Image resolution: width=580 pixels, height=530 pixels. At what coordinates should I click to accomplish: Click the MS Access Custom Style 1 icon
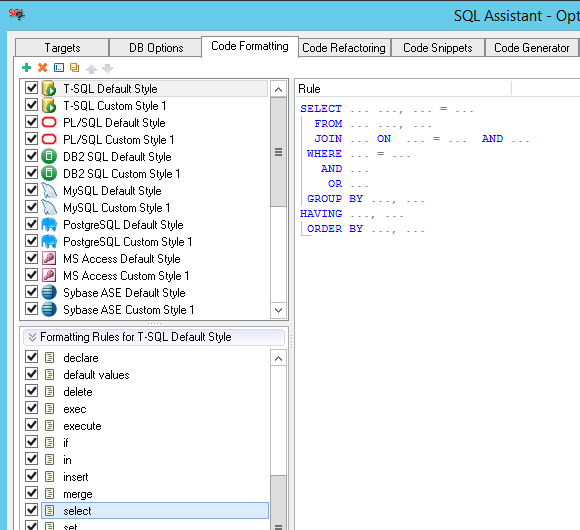pos(49,276)
